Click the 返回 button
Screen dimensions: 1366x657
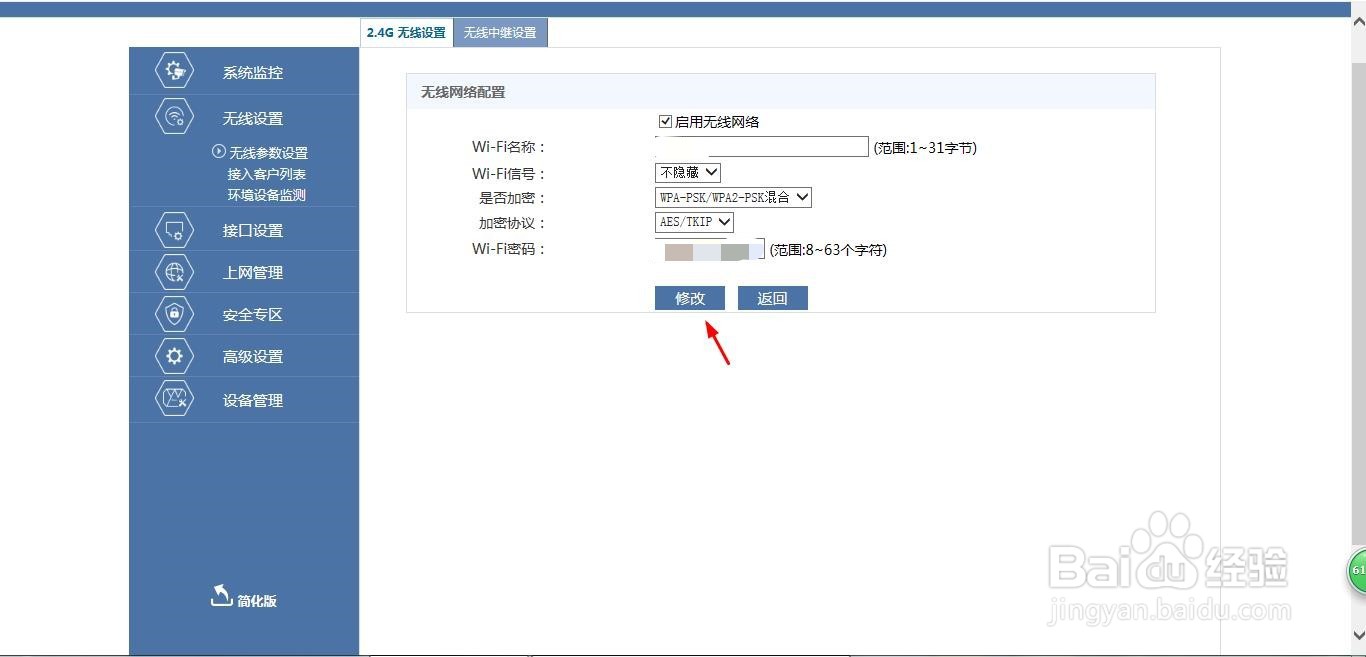[x=772, y=297]
